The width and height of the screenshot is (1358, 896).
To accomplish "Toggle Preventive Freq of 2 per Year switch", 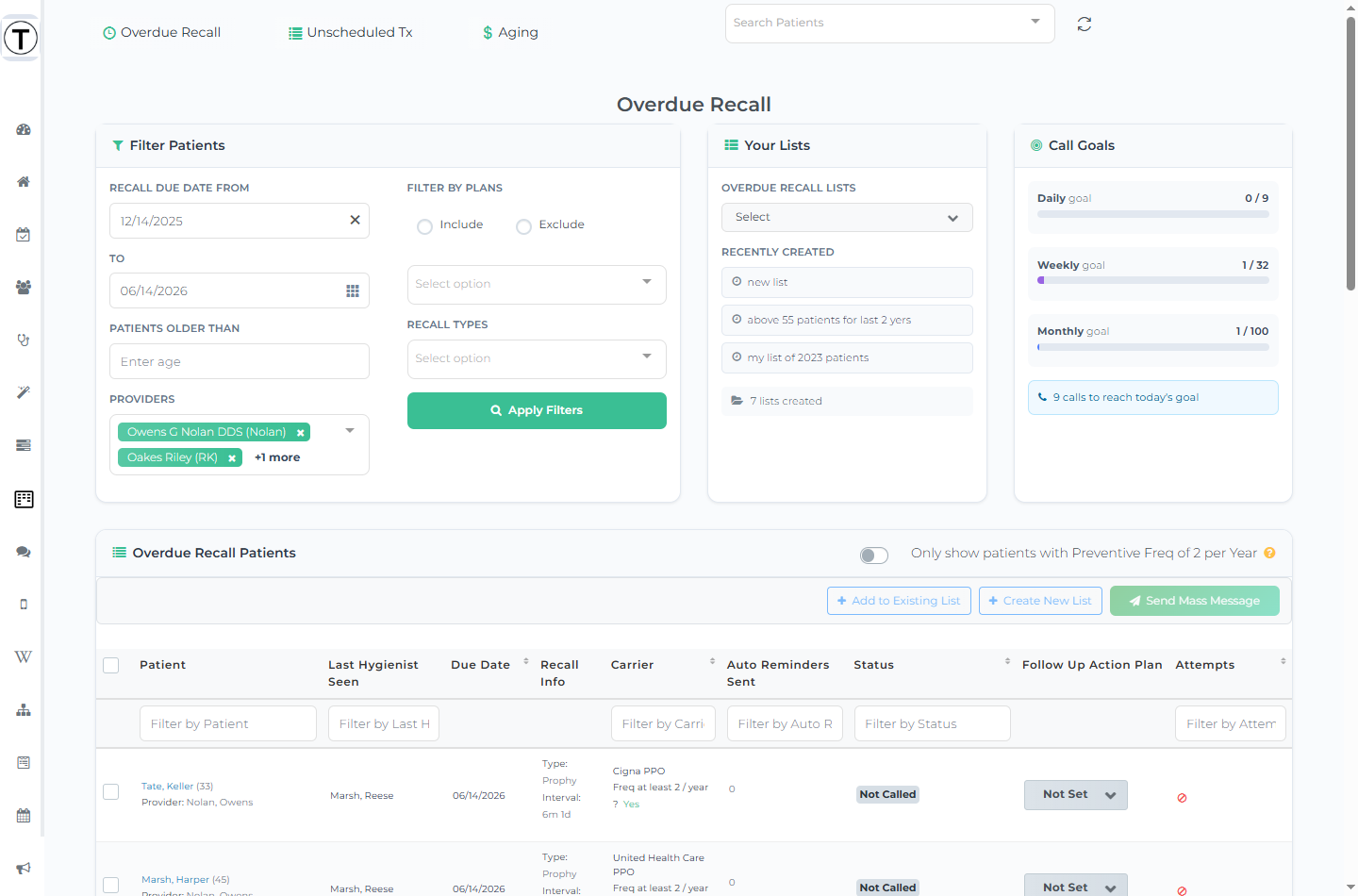I will pyautogui.click(x=874, y=555).
